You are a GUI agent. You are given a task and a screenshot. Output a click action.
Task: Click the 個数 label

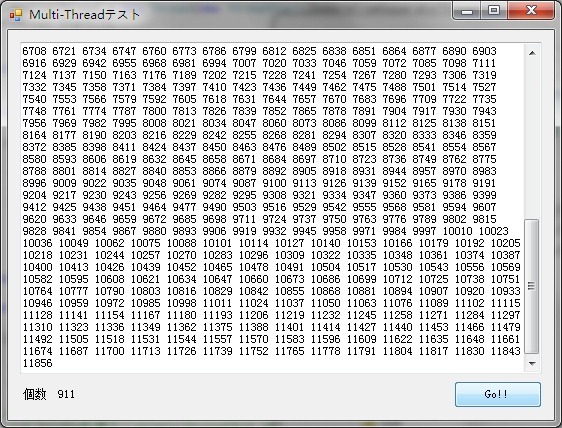tap(34, 394)
